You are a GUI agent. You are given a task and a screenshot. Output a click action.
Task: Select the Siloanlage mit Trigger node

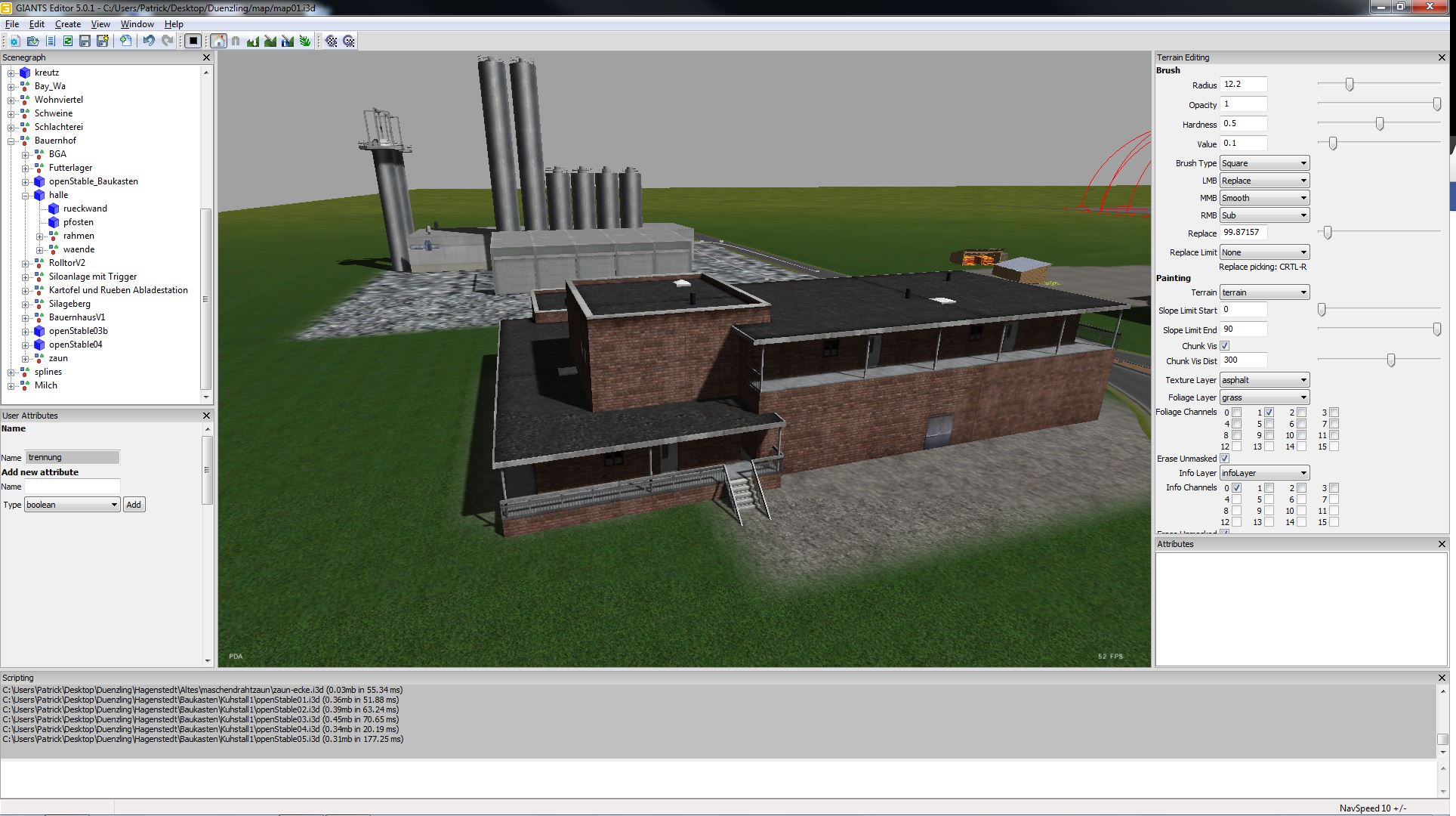(x=93, y=277)
